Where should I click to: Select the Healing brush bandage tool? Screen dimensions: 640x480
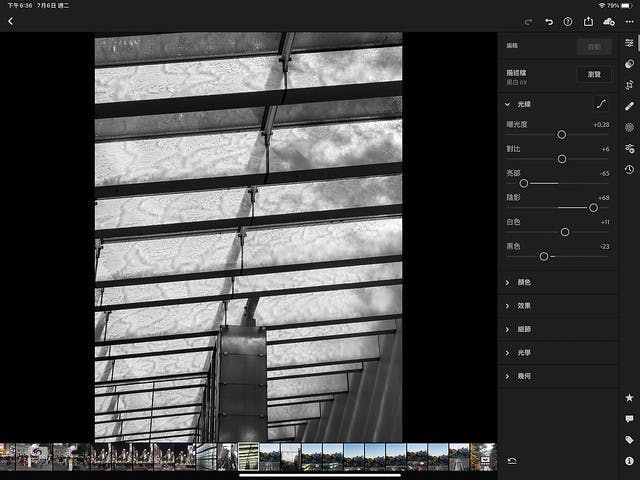click(x=629, y=107)
